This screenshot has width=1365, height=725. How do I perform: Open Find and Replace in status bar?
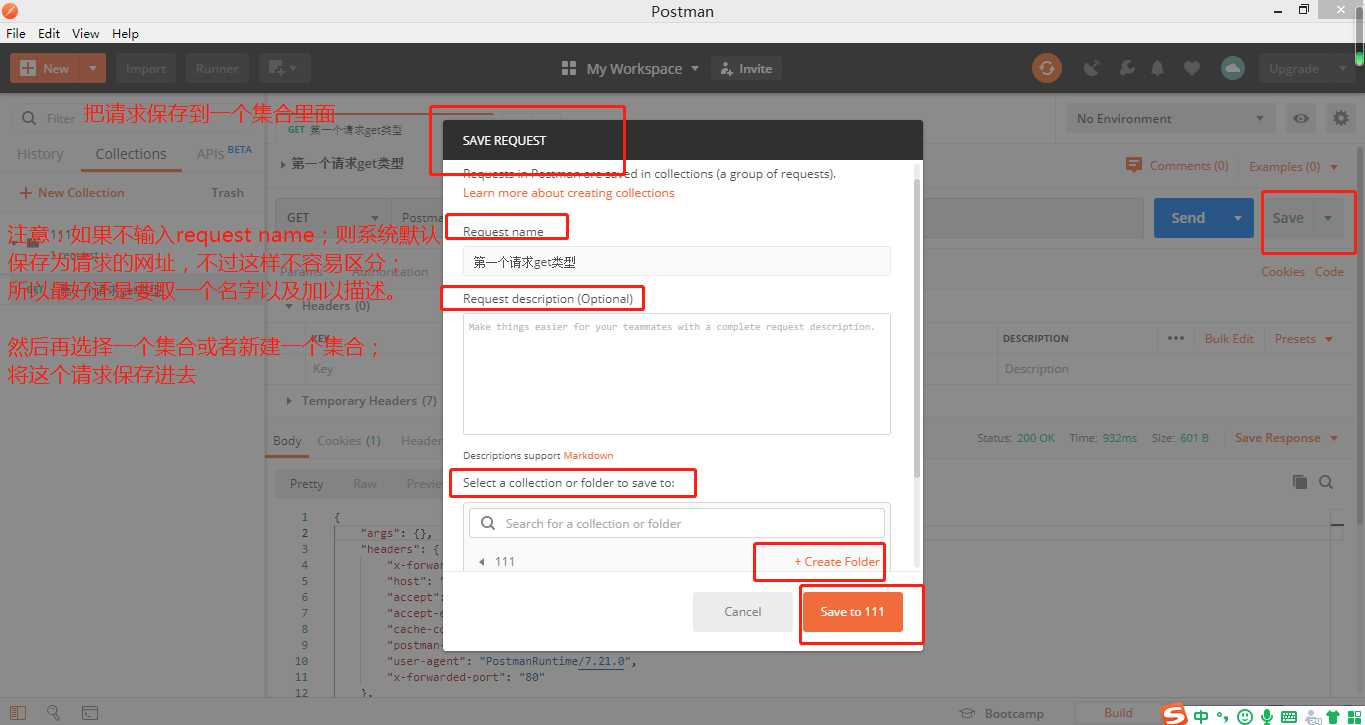(x=54, y=713)
